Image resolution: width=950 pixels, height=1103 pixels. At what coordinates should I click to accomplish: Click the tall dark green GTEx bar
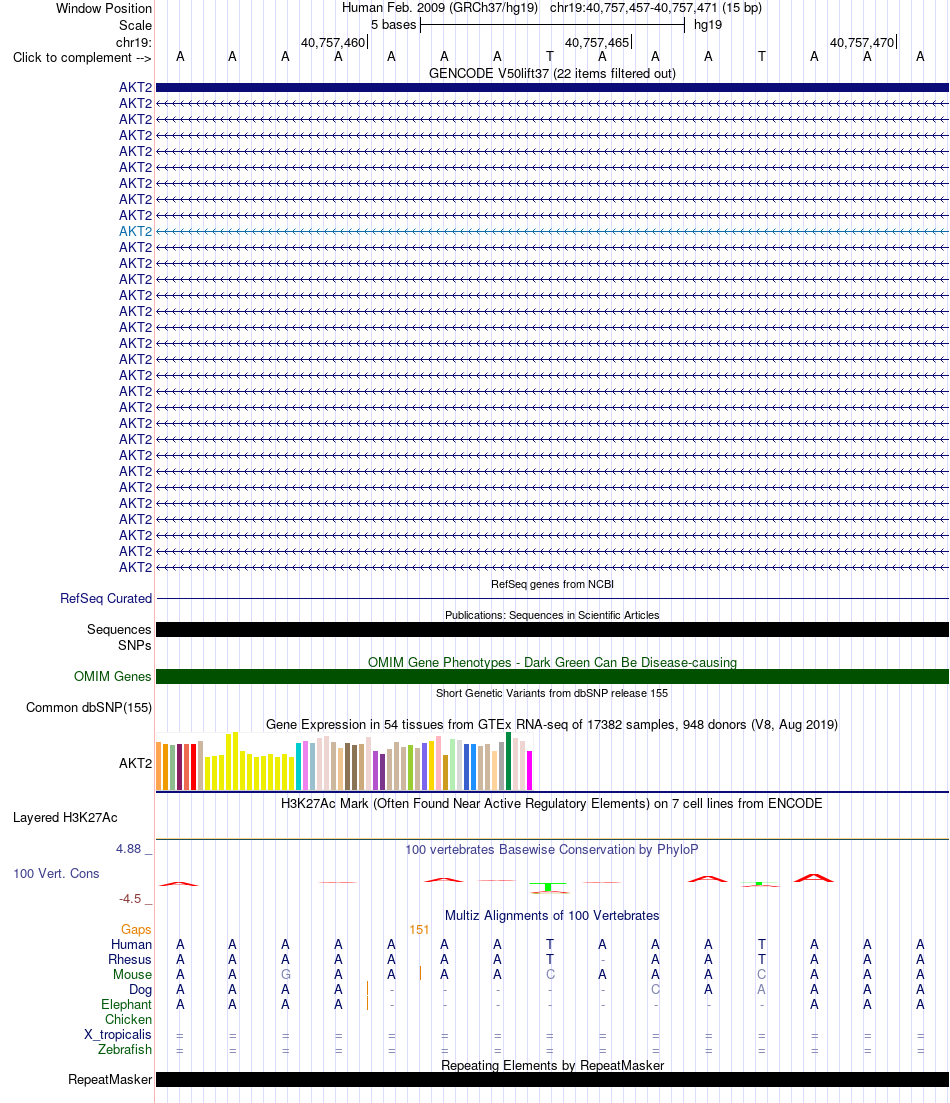point(509,761)
